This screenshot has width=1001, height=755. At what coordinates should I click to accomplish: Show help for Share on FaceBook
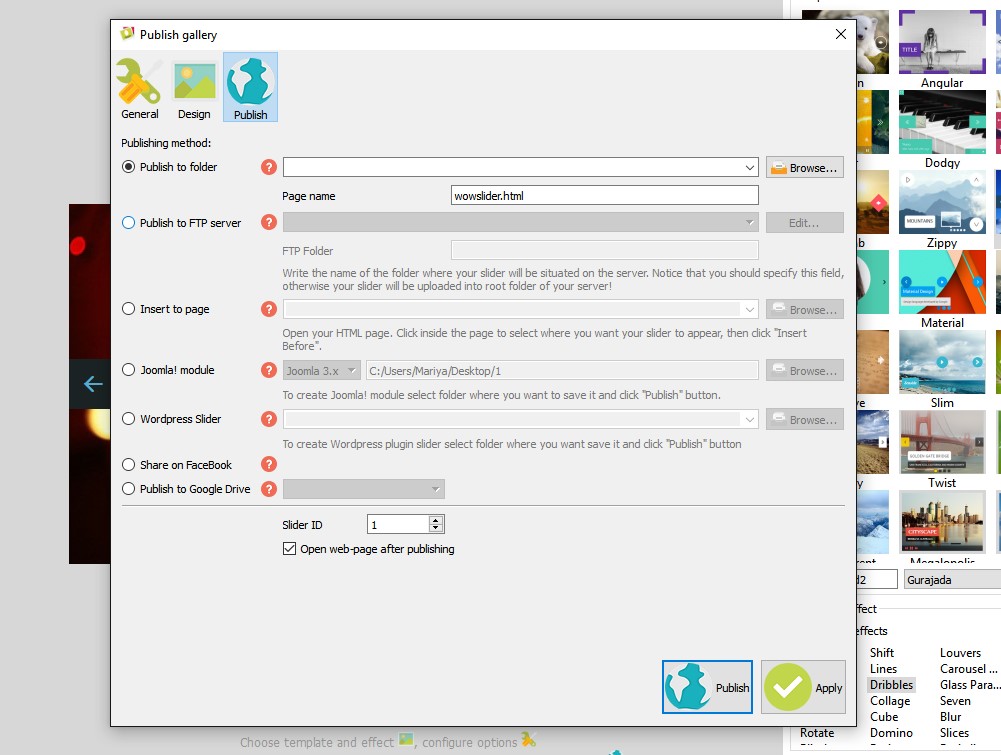point(269,464)
